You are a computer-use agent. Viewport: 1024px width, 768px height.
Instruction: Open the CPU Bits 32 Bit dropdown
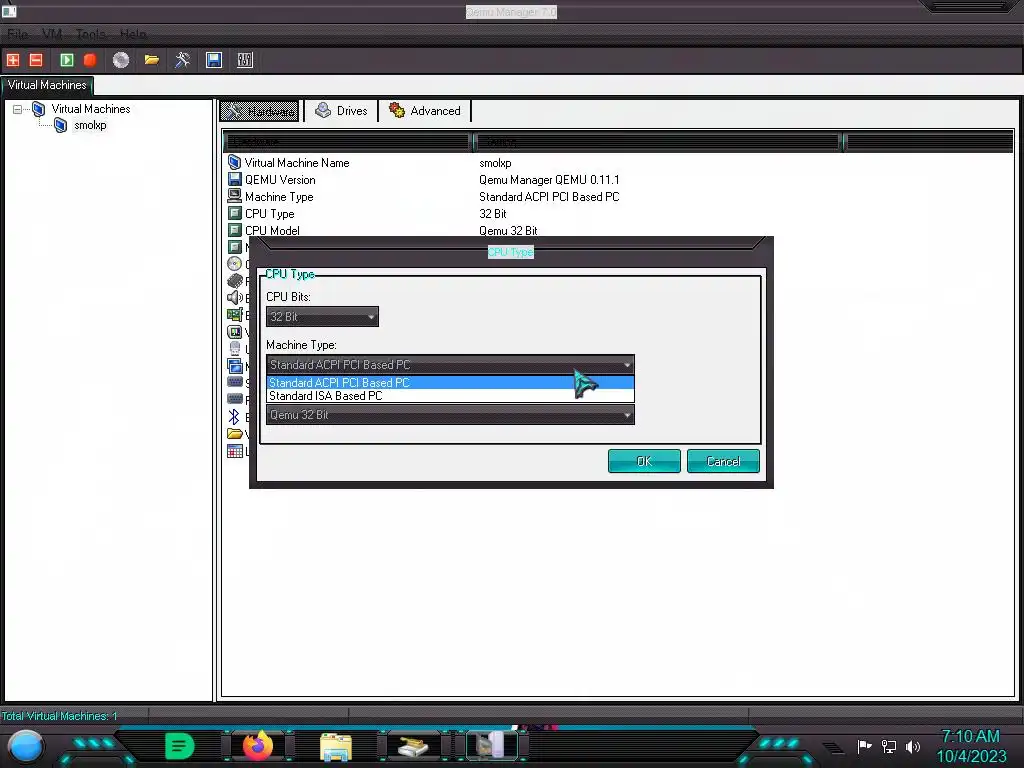point(322,317)
